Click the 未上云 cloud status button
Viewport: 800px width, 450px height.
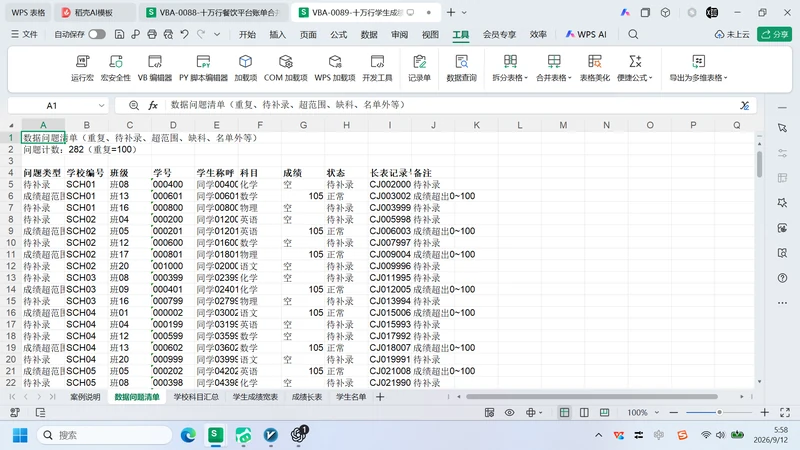[733, 34]
